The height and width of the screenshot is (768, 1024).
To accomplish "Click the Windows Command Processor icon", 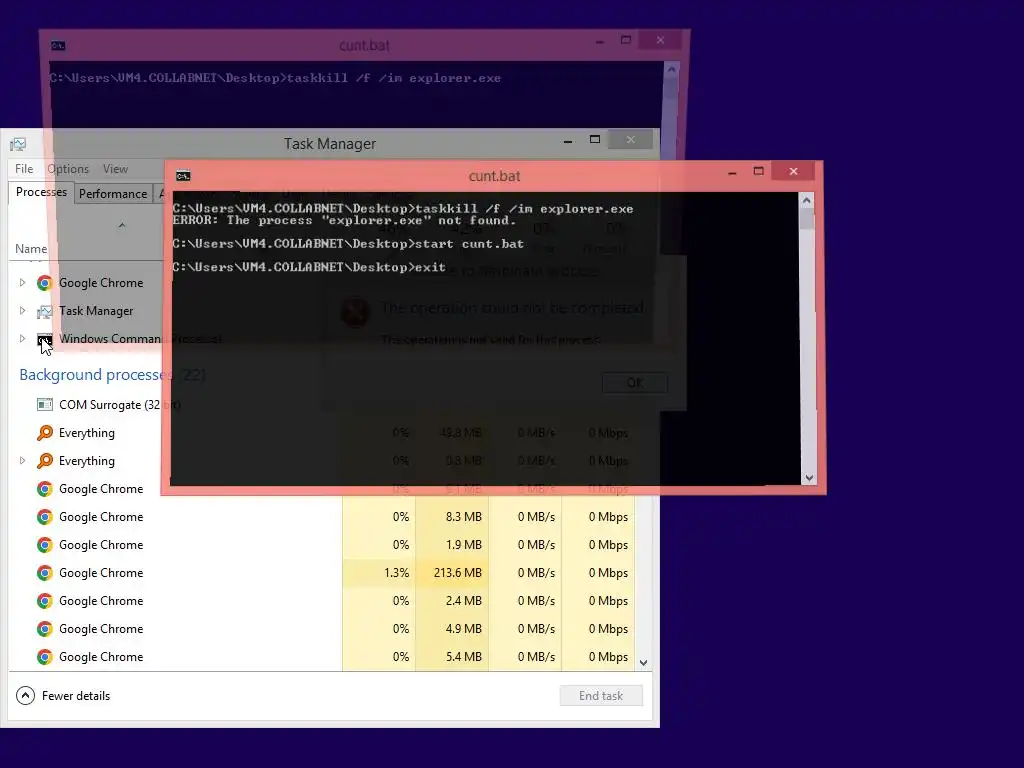I will [x=44, y=339].
